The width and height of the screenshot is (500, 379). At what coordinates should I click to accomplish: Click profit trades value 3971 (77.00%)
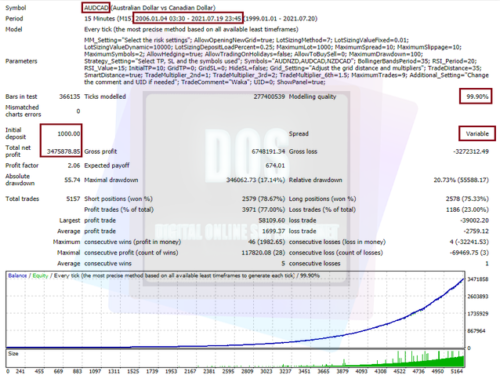point(263,209)
